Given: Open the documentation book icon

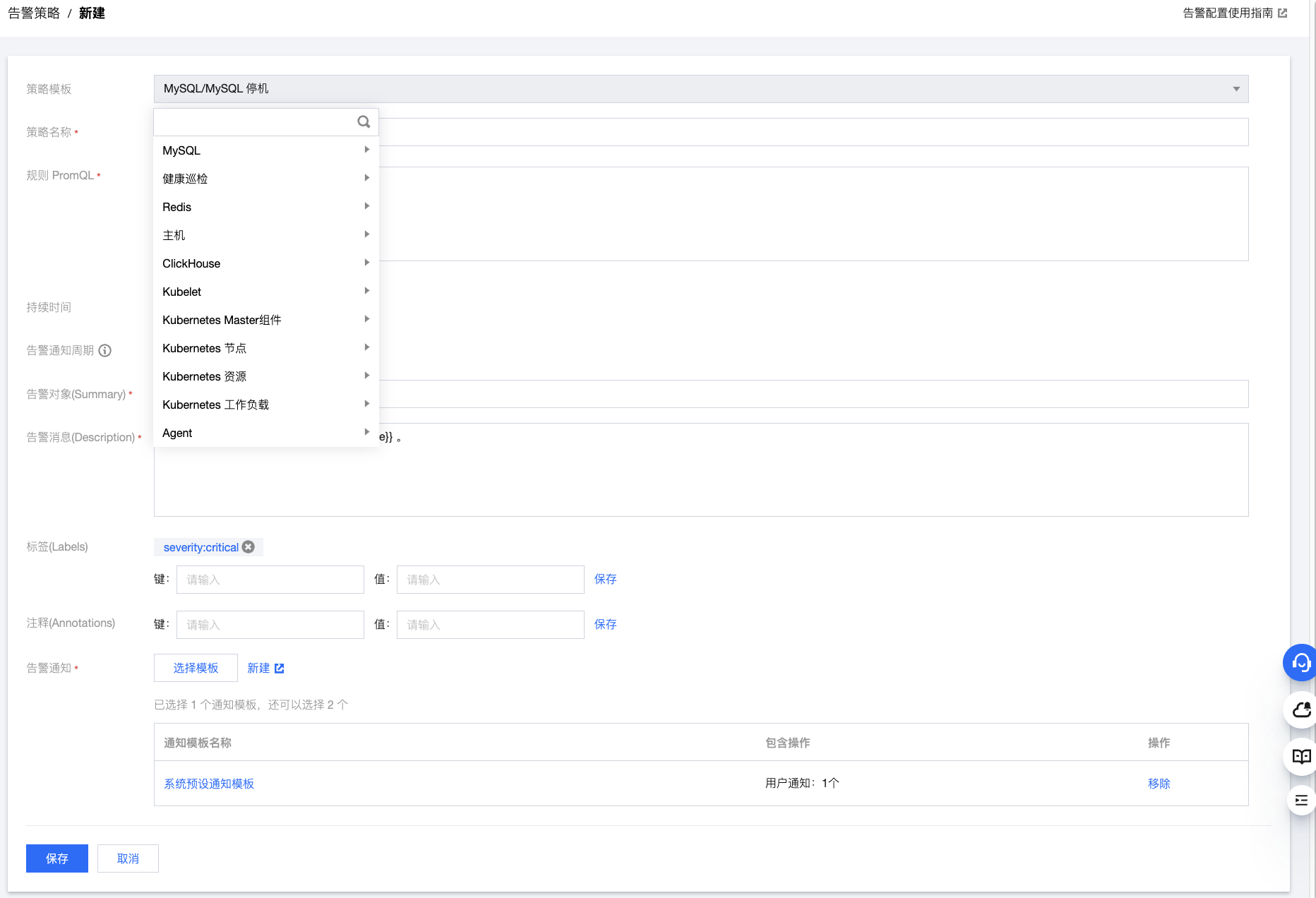Looking at the screenshot, I should pos(1301,757).
